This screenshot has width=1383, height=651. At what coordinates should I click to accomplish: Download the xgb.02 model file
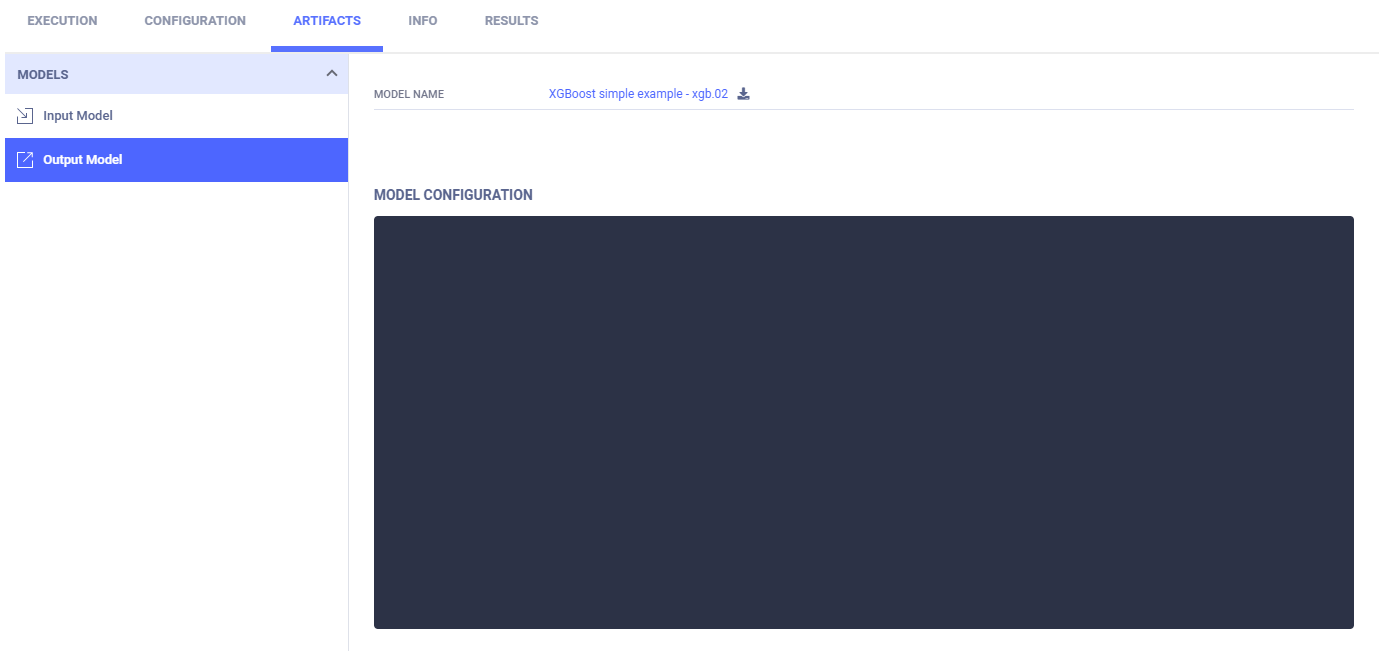point(743,94)
